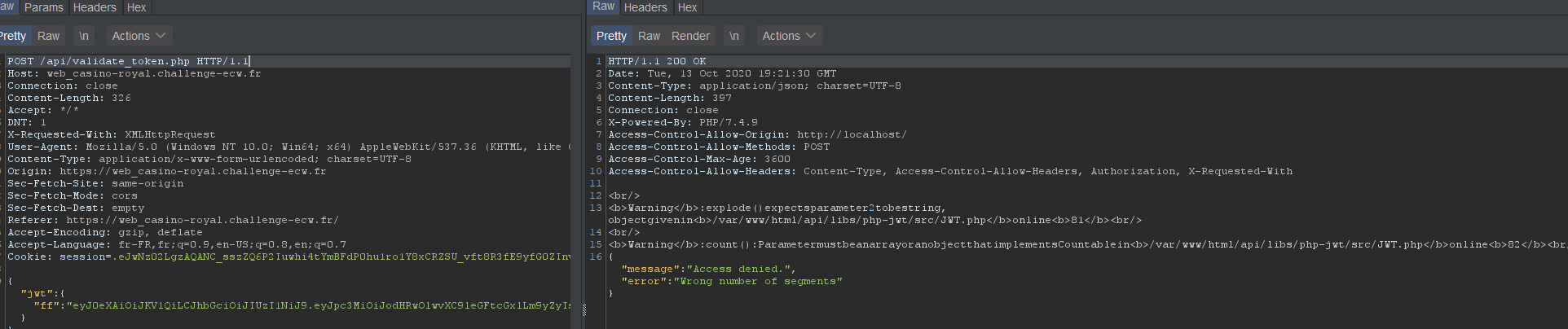Click the Sec-Fetch-Mode: cors header
This screenshot has height=329, width=1568.
pyautogui.click(x=73, y=195)
